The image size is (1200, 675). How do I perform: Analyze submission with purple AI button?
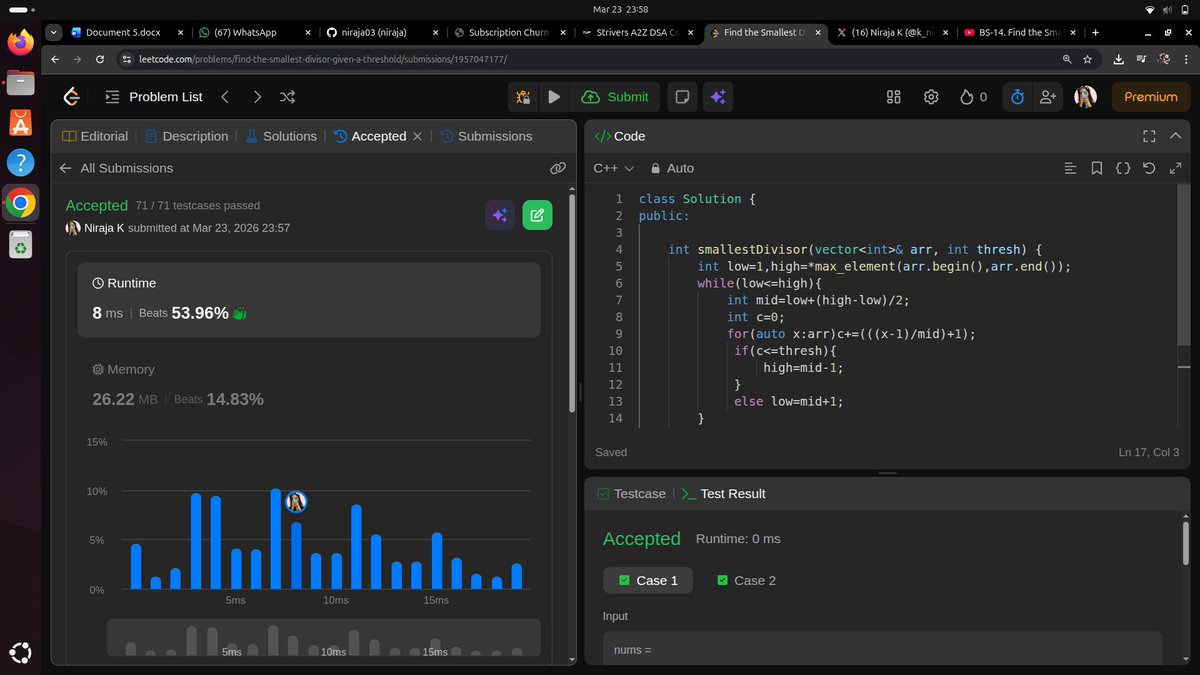pyautogui.click(x=501, y=215)
